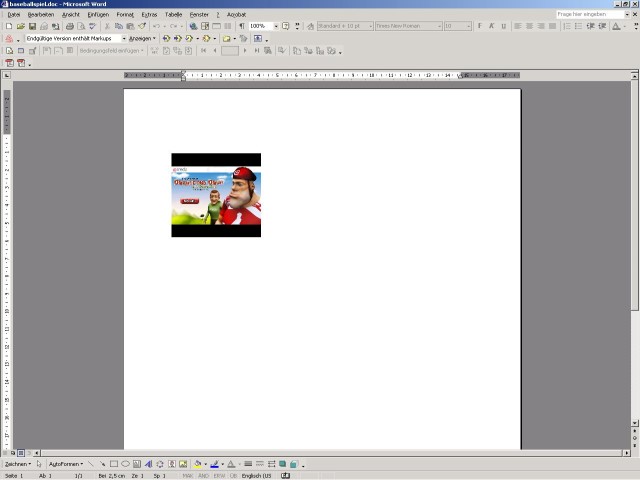Click the line color pen swatch
The height and width of the screenshot is (480, 640).
tap(215, 464)
